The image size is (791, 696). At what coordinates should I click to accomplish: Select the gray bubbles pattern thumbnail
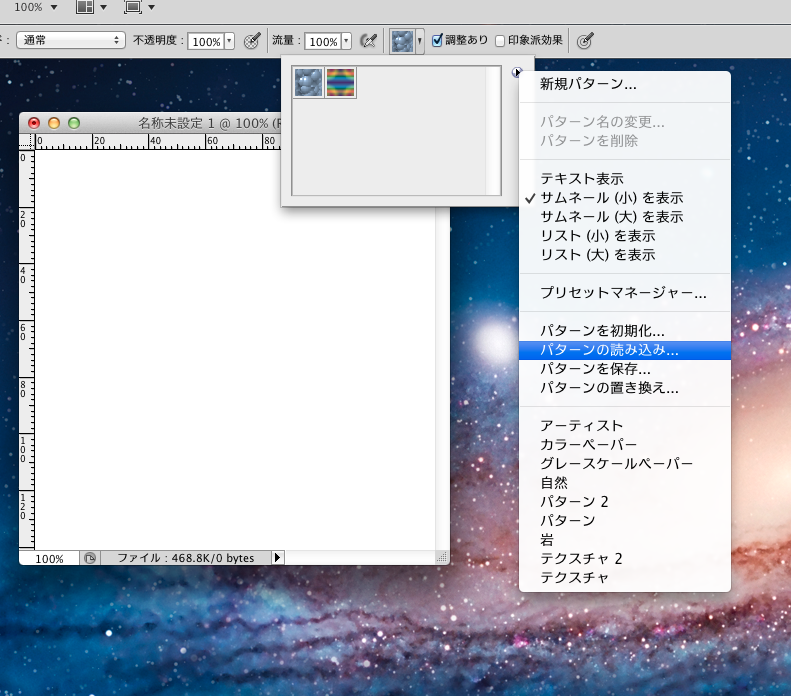[x=308, y=83]
